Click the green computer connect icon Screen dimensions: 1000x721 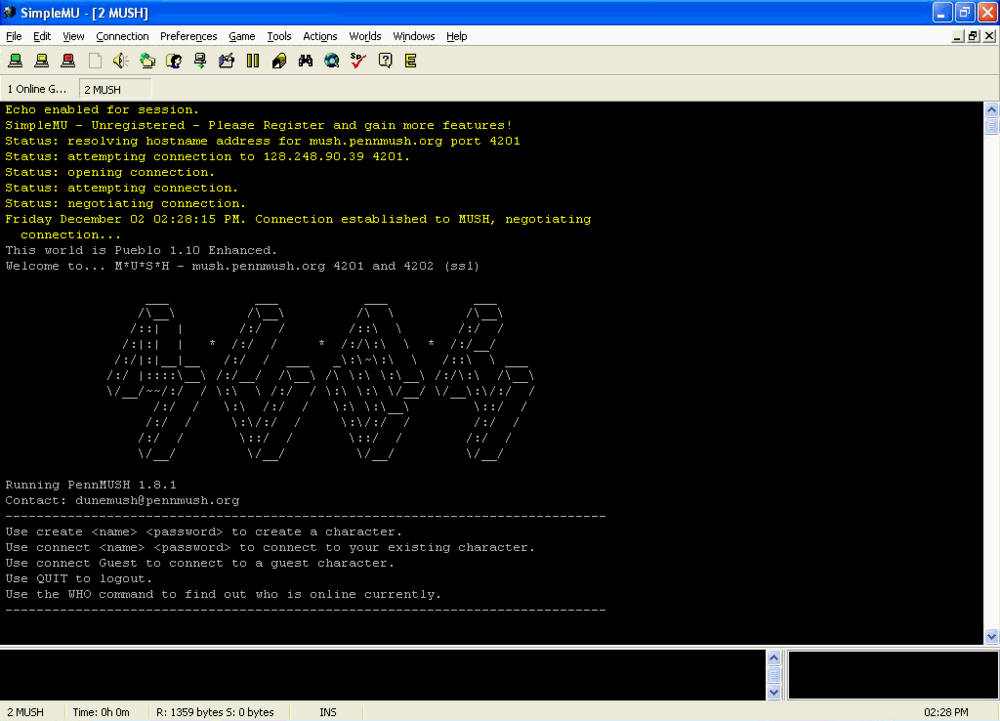coord(15,61)
